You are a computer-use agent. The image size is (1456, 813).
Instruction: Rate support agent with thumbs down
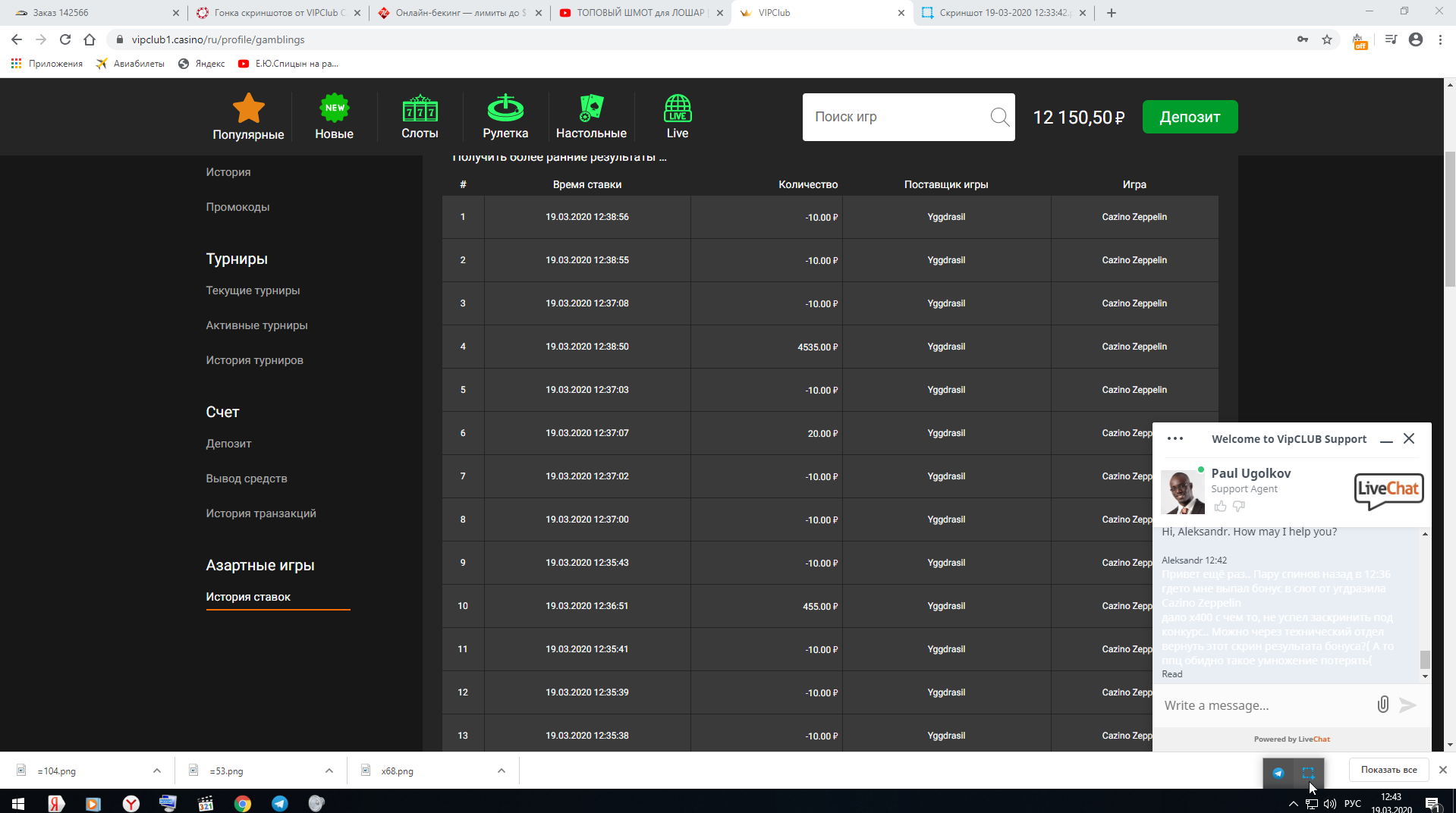[1239, 507]
